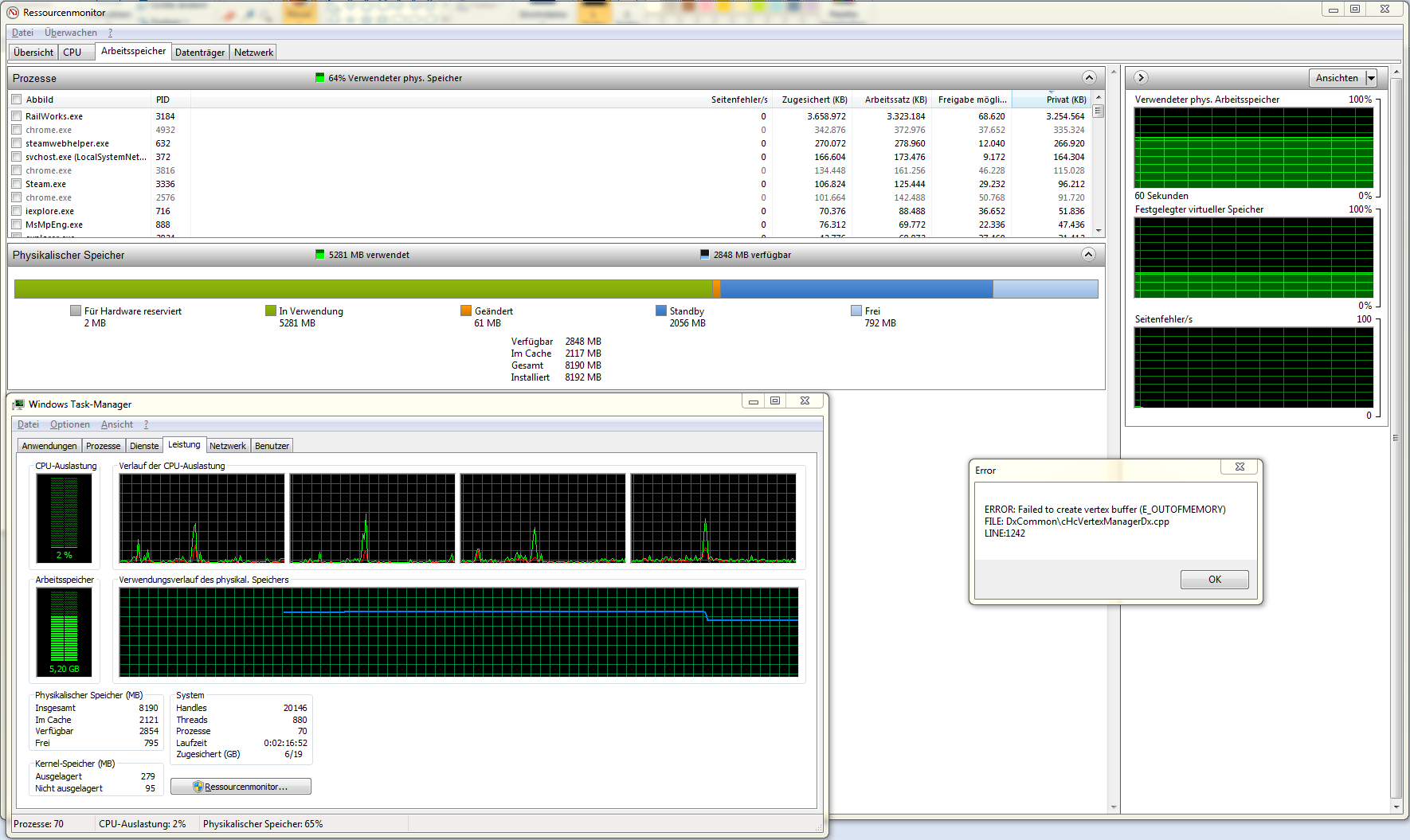
Task: Collapse the Physikalischer Speicher section
Action: click(1089, 255)
